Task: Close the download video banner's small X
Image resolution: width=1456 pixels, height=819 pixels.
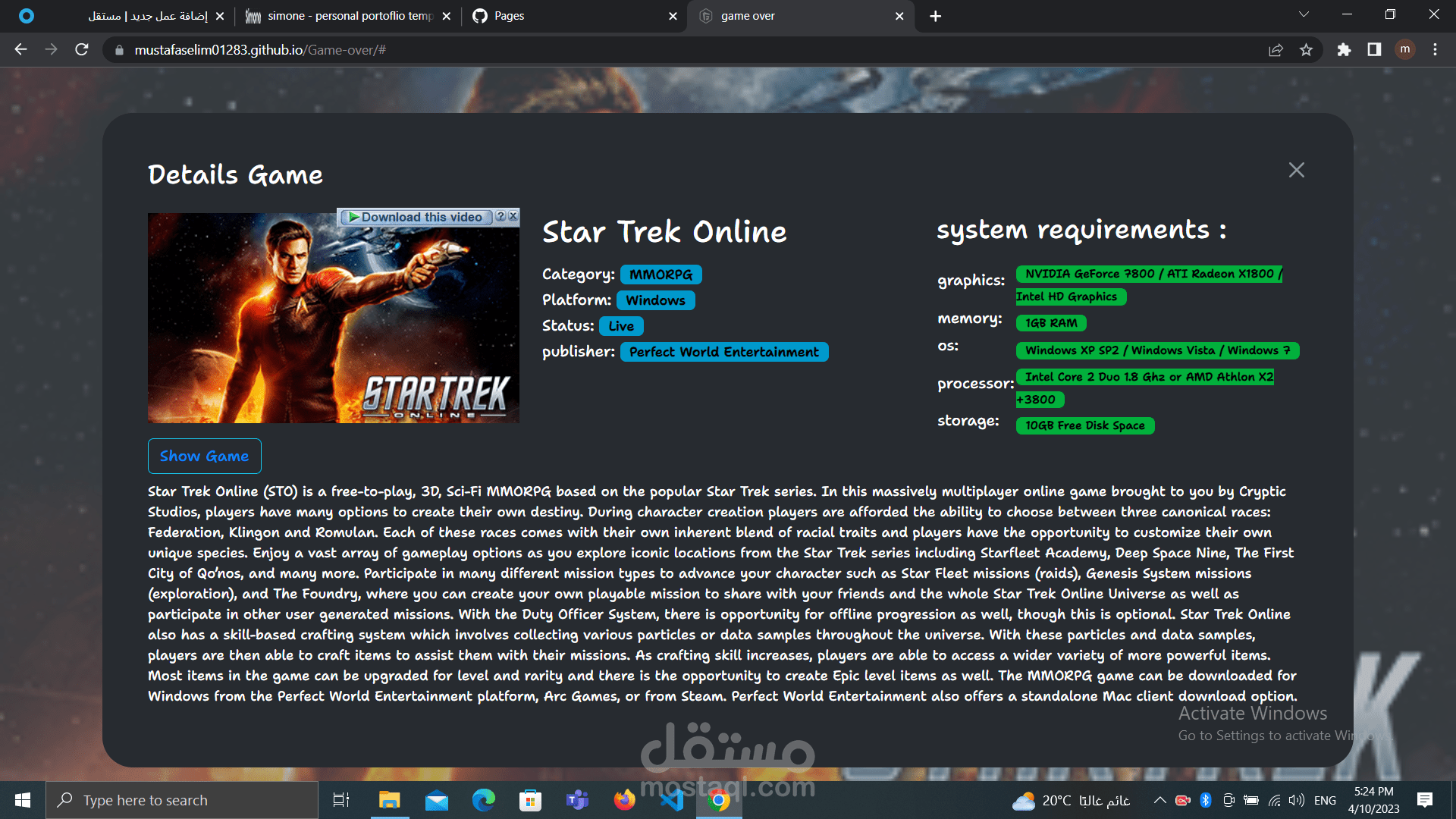Action: point(513,216)
